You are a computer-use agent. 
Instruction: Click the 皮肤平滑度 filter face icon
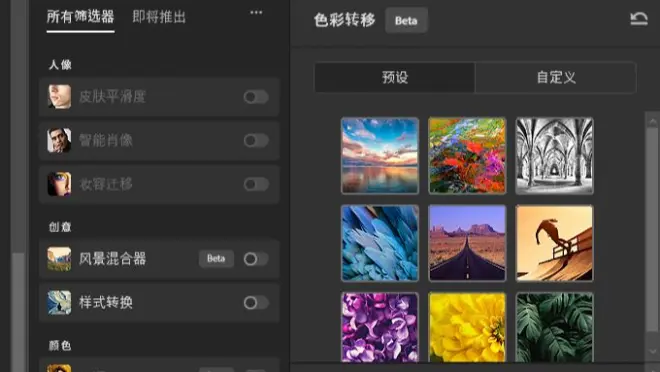click(59, 96)
